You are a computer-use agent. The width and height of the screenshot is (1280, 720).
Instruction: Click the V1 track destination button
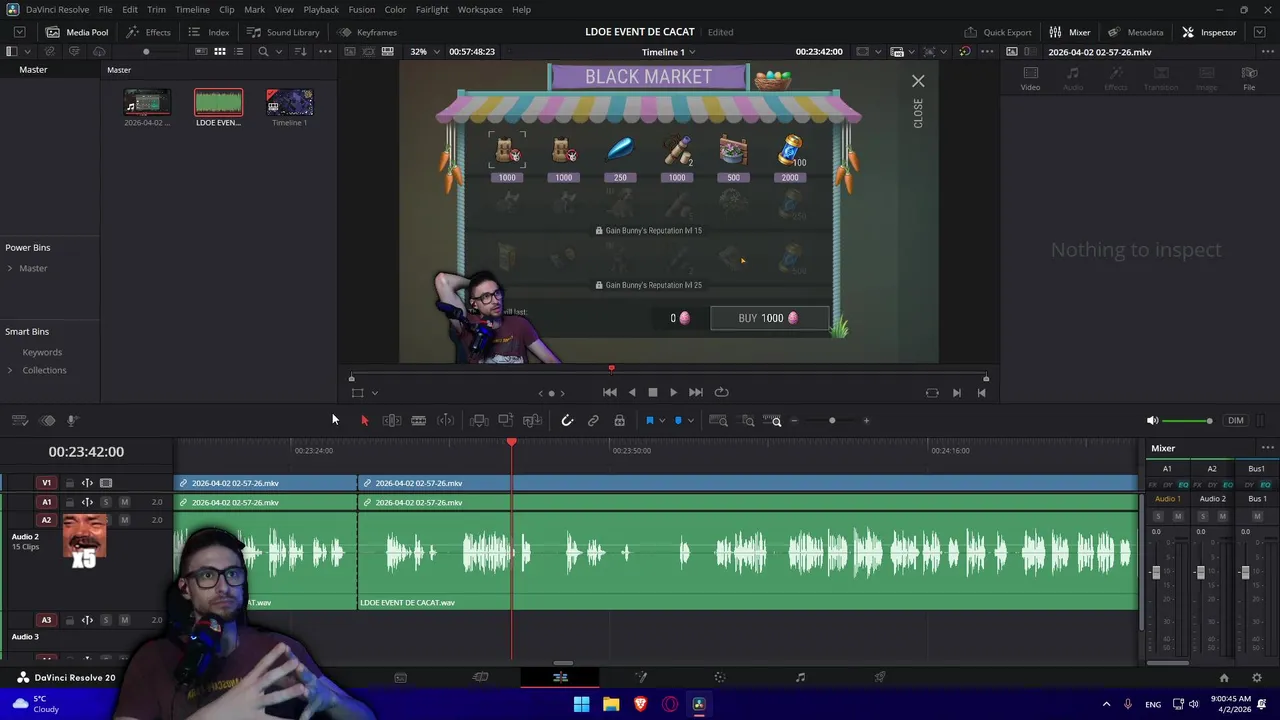(46, 483)
